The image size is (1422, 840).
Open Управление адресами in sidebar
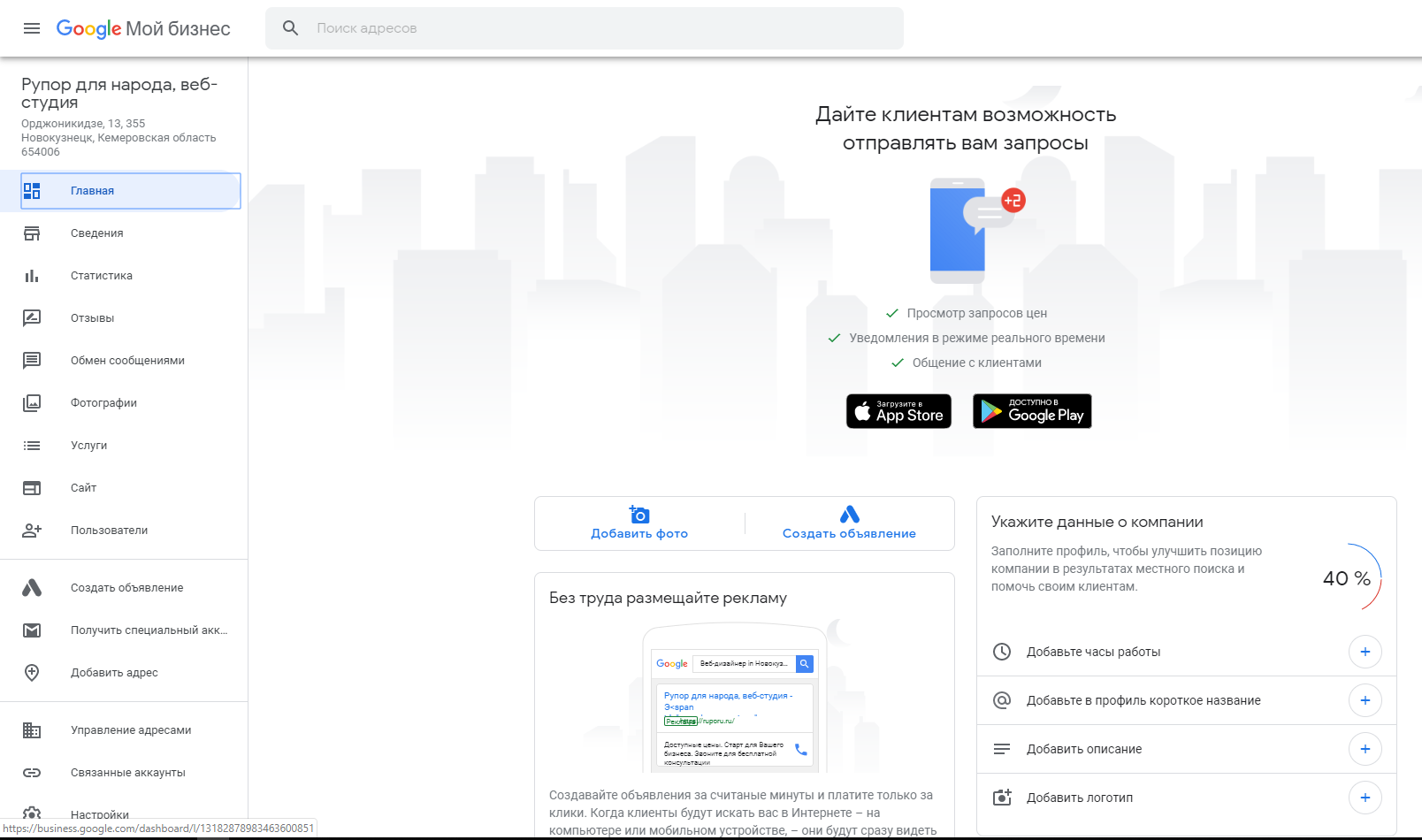tap(124, 730)
